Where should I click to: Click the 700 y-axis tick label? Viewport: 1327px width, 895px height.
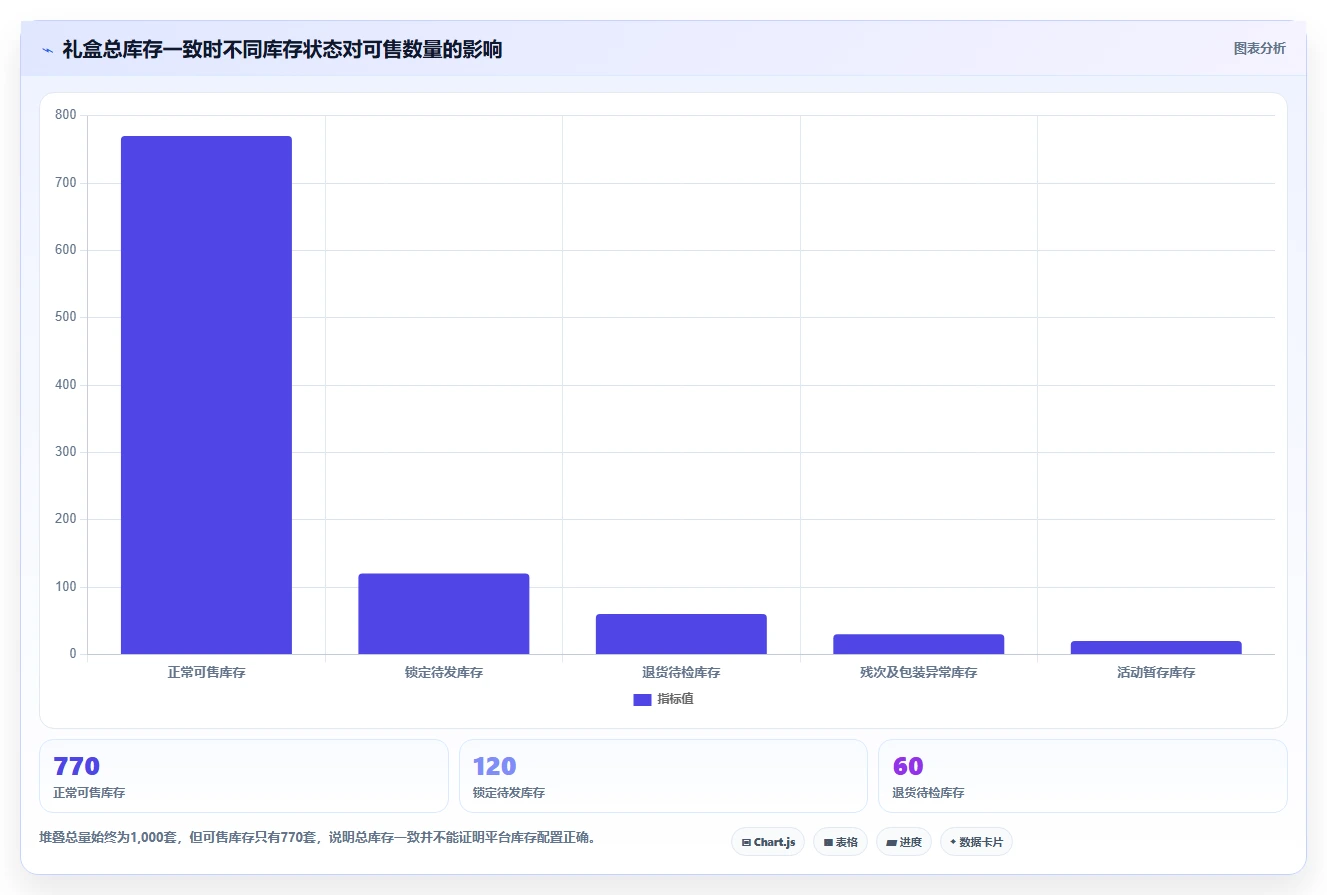click(x=66, y=183)
